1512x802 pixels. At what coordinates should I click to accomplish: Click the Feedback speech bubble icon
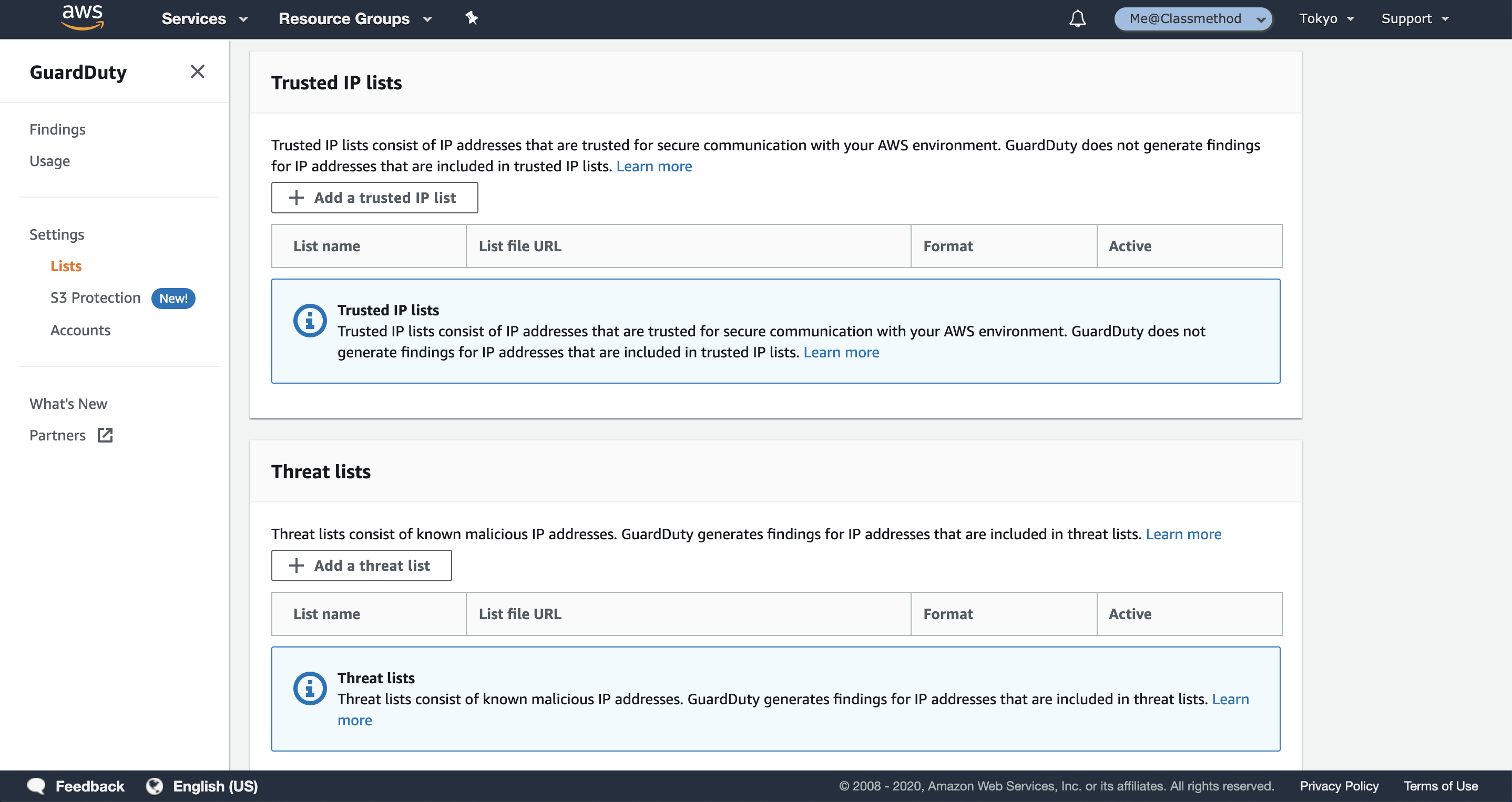(36, 786)
